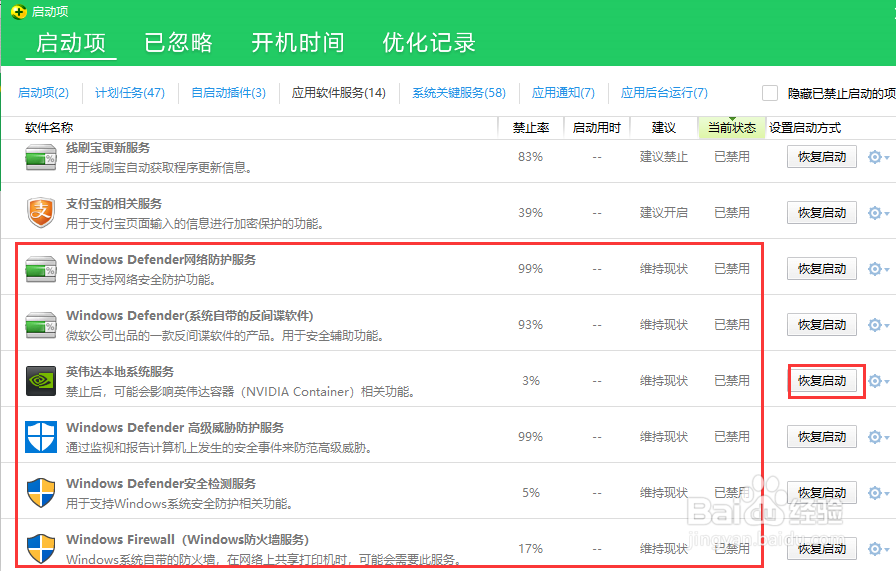Sort by 建议 column header
896x571 pixels.
(x=663, y=127)
